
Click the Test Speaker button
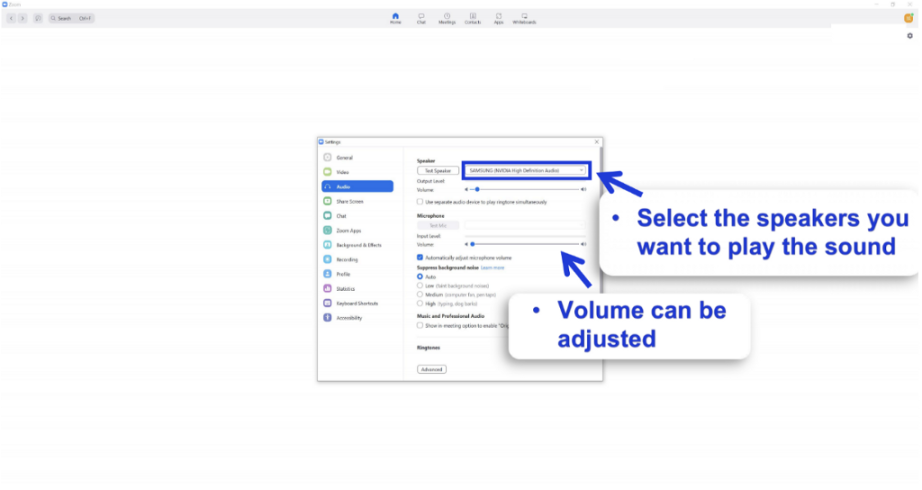pyautogui.click(x=438, y=171)
